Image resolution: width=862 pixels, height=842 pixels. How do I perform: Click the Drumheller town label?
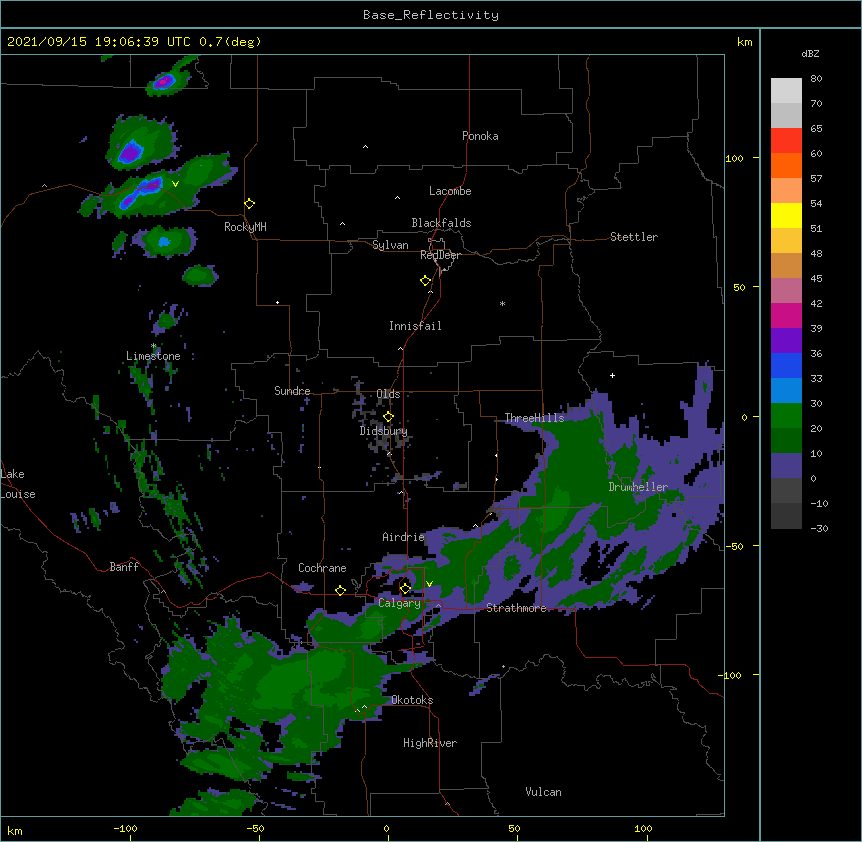(638, 487)
